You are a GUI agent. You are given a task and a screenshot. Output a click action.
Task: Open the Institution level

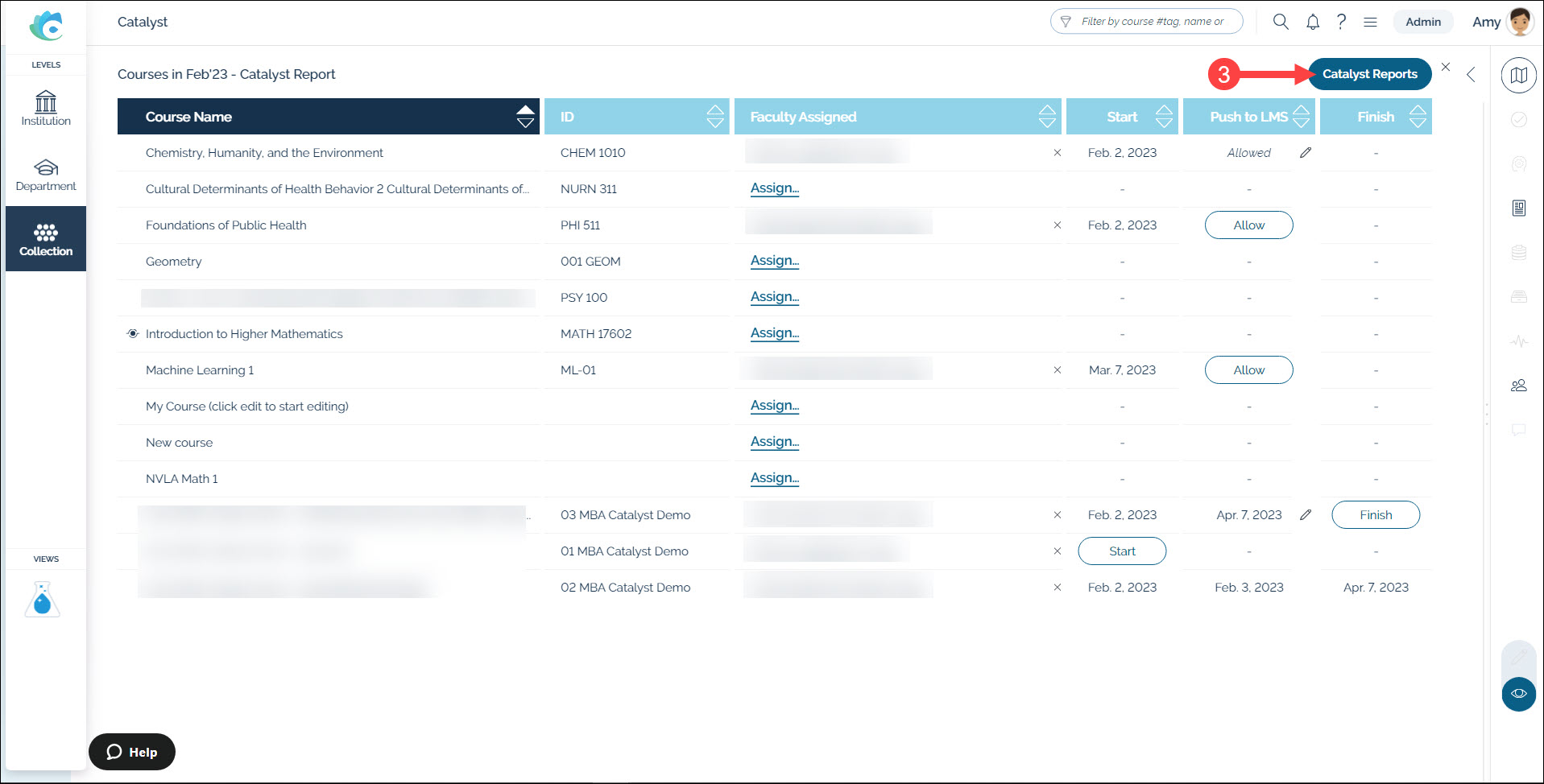(46, 109)
